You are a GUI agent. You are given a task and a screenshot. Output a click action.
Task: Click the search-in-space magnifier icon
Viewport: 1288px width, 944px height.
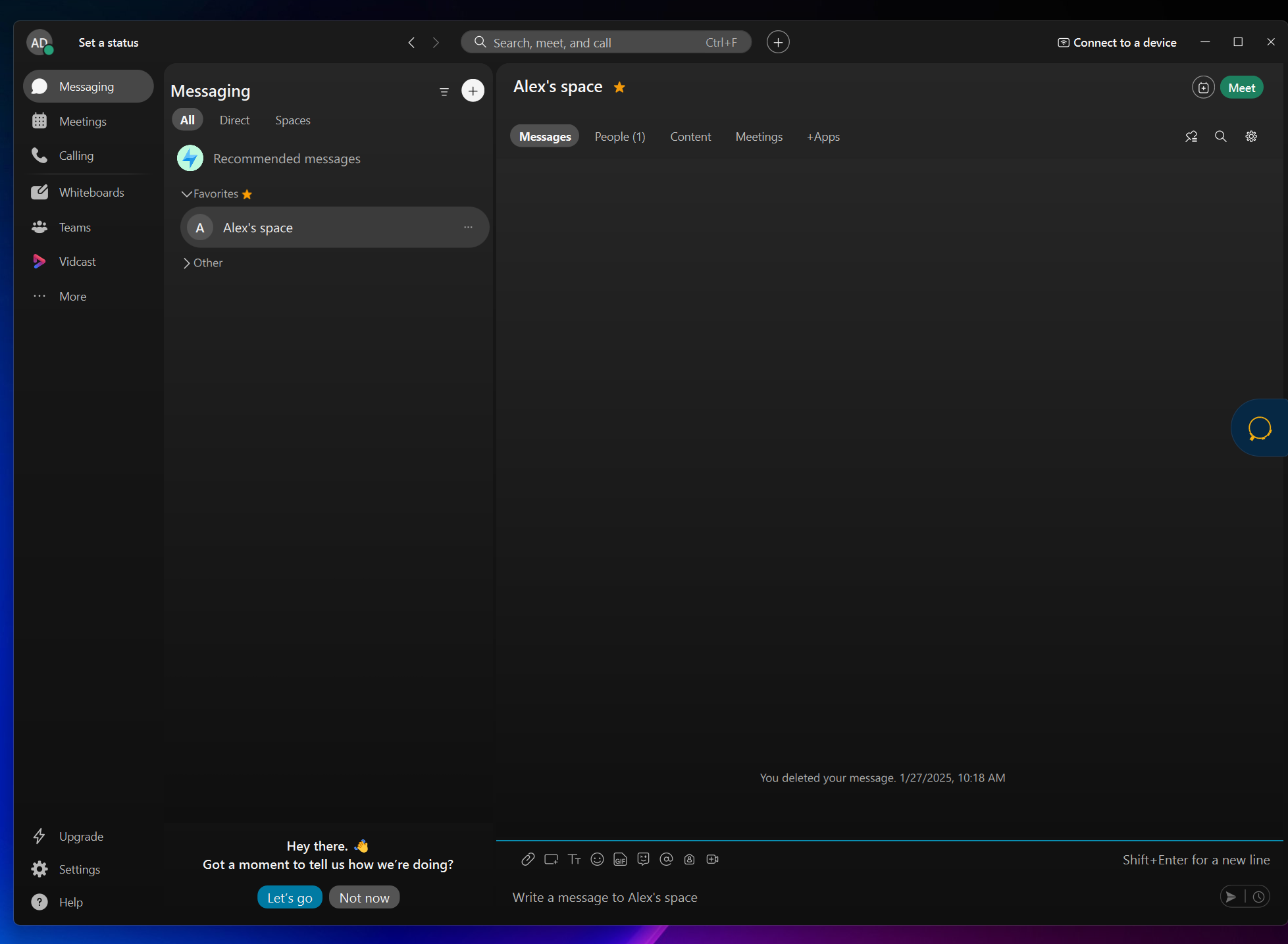pyautogui.click(x=1221, y=137)
